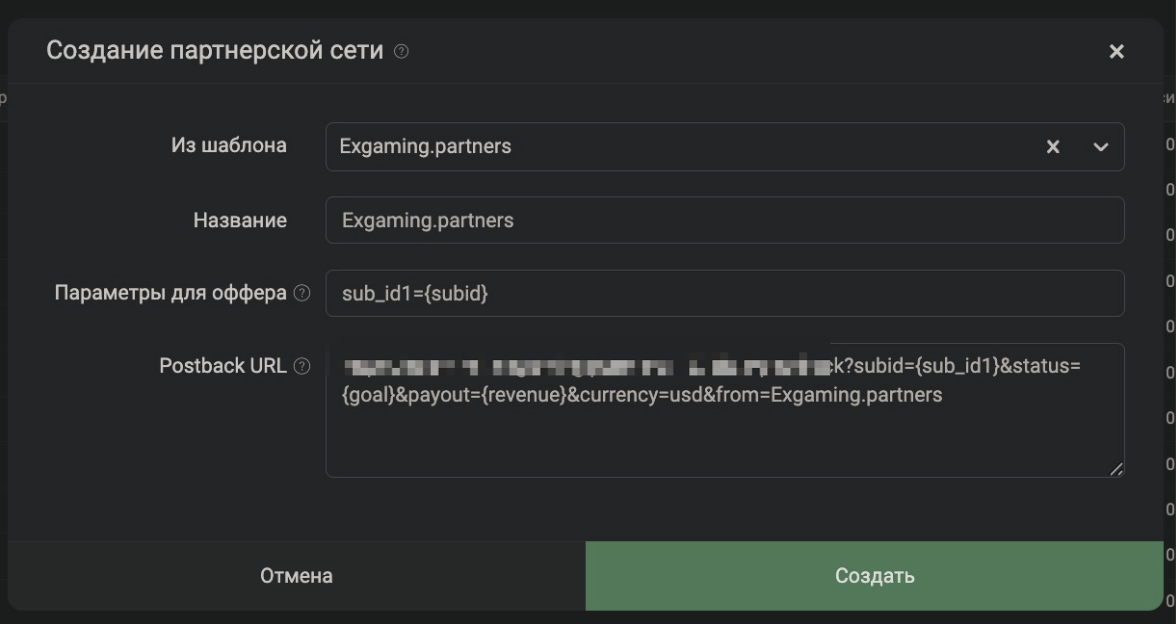1176x624 pixels.
Task: Click the dialog title 'Создание партнерской сети'
Action: (214, 50)
